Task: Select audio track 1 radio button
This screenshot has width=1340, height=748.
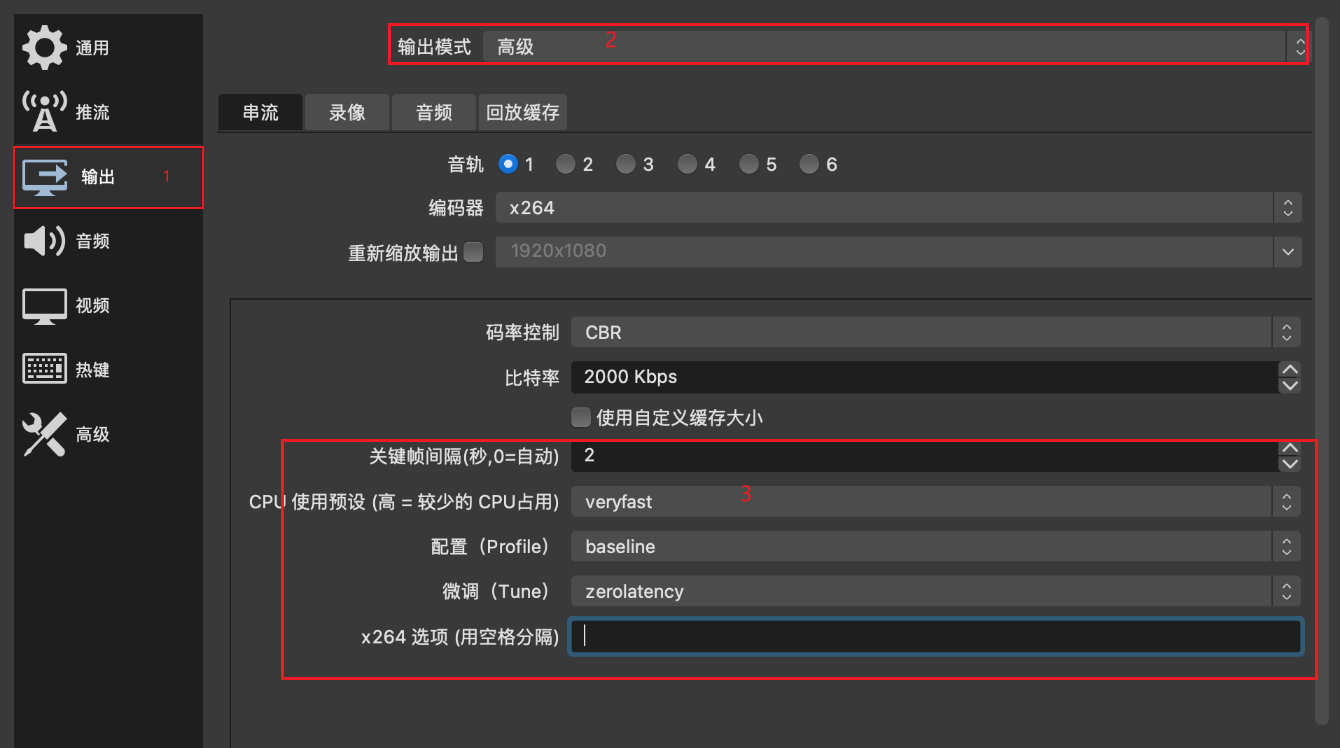Action: point(508,164)
